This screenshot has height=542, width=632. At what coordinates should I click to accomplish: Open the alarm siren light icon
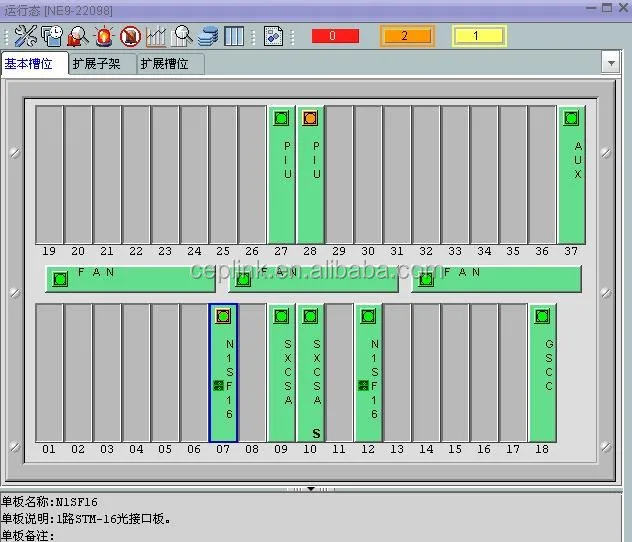coord(104,36)
